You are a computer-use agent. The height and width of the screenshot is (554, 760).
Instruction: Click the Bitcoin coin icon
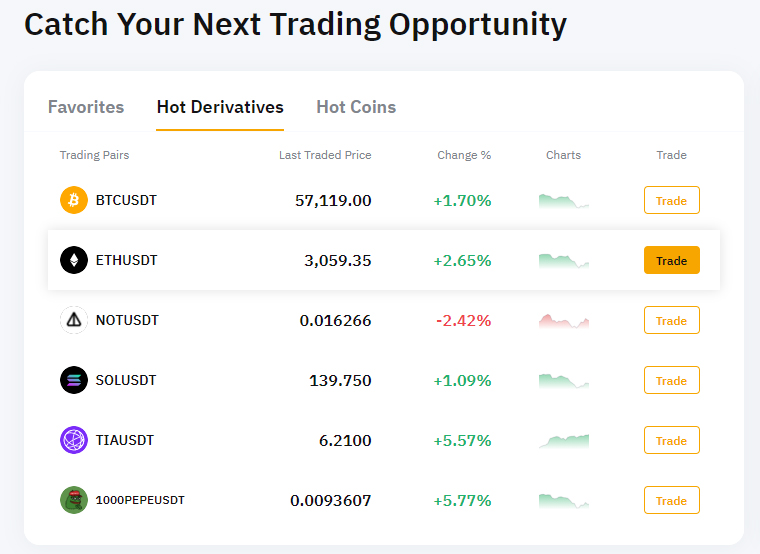tap(74, 200)
